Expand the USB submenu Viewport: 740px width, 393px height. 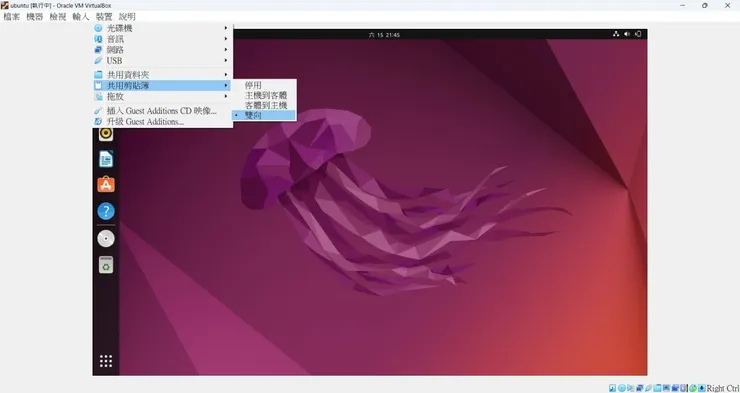[162, 60]
